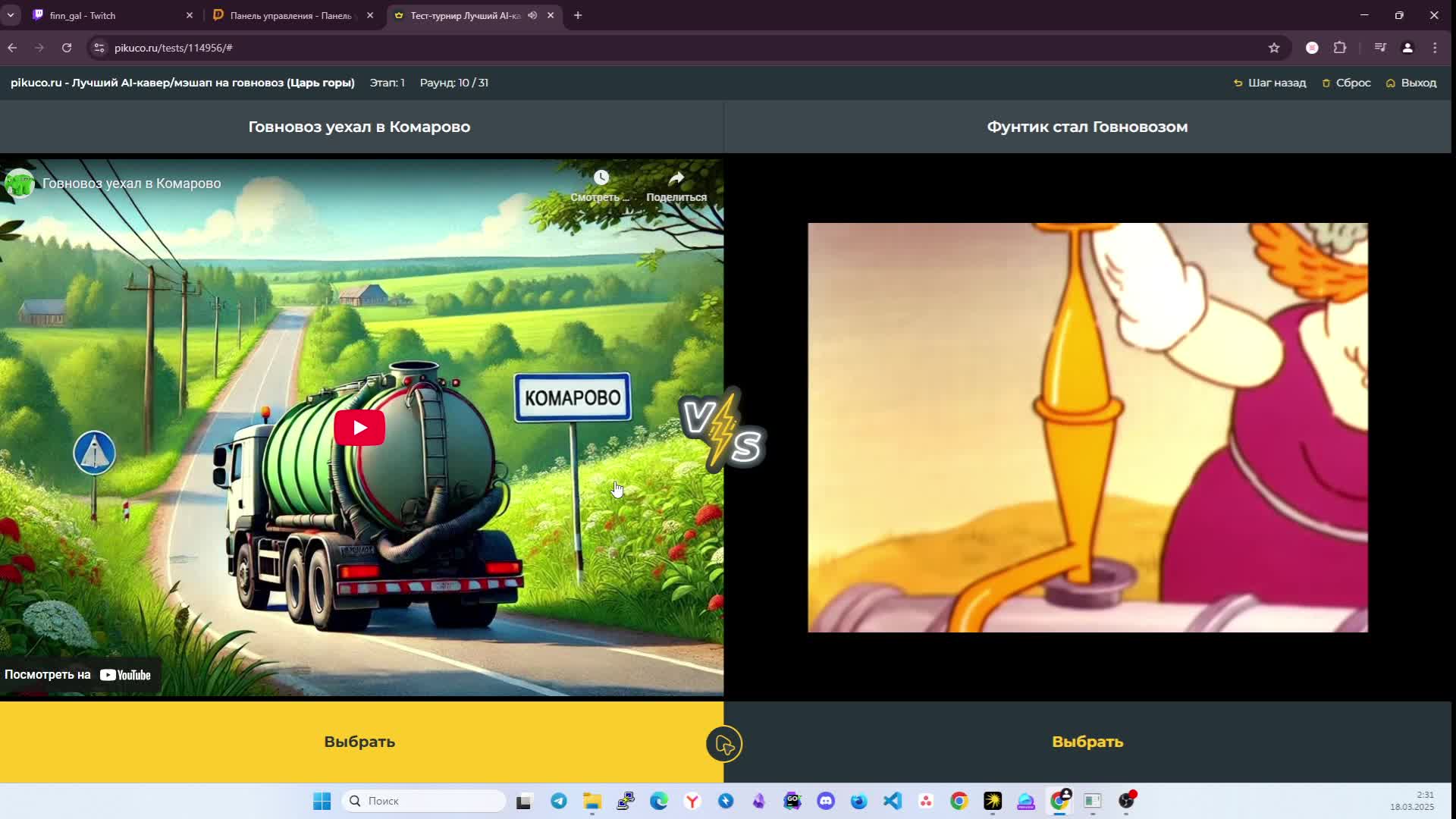Viewport: 1456px width, 819px height.
Task: Open File Explorer from the taskbar
Action: tap(592, 801)
